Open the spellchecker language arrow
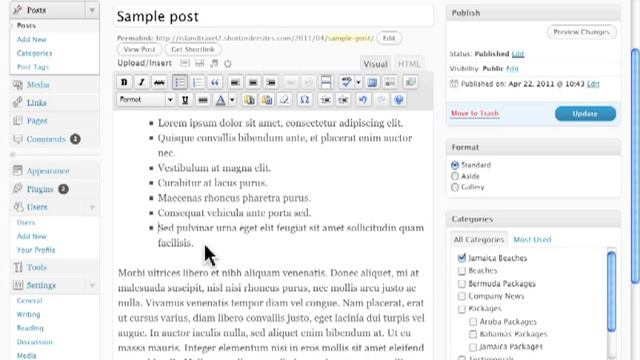Image resolution: width=640 pixels, height=360 pixels. (x=358, y=82)
